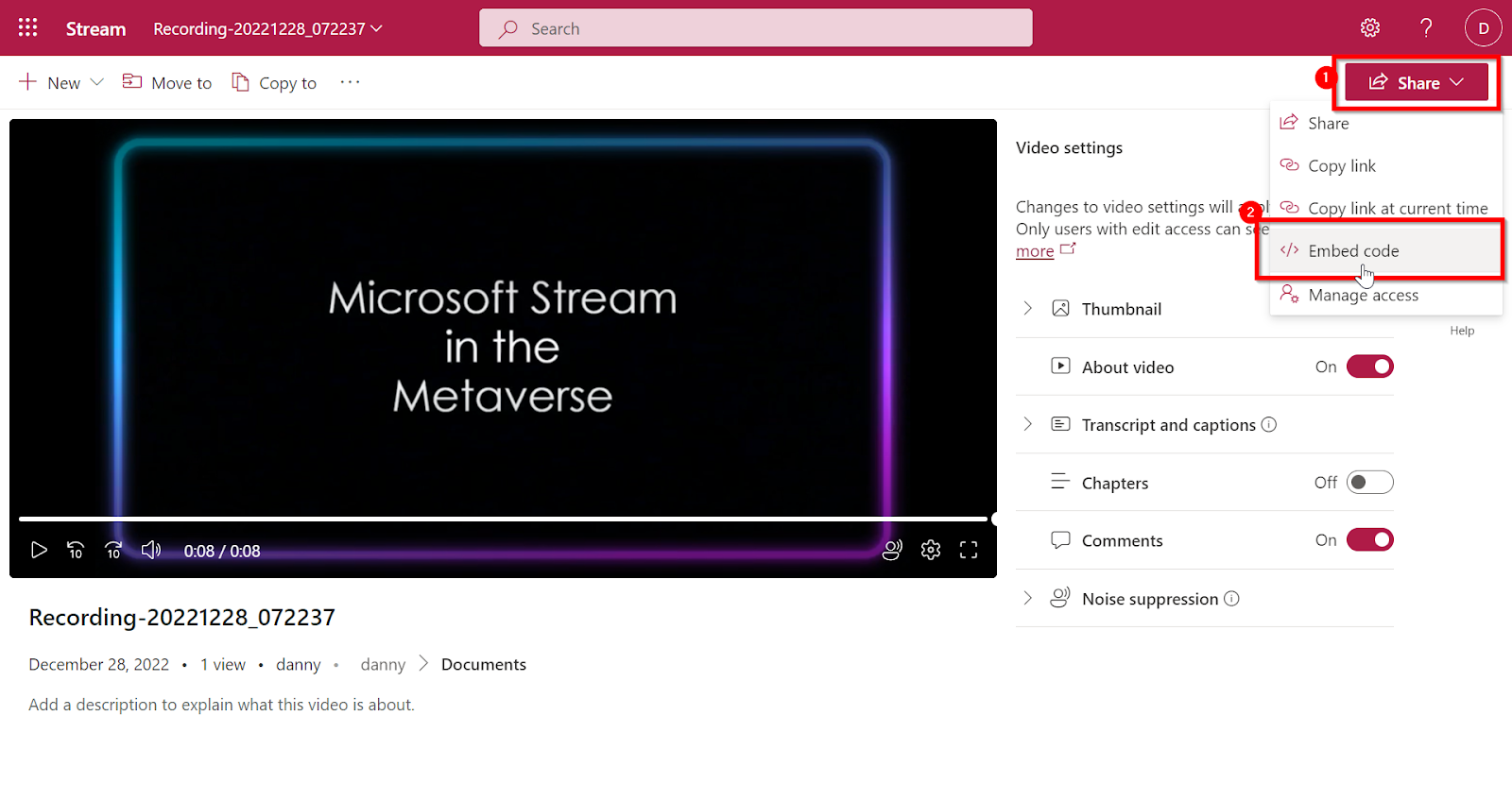Screen dimensions: 1512x801
Task: Expand the Thumbnail settings section
Action: coord(1027,308)
